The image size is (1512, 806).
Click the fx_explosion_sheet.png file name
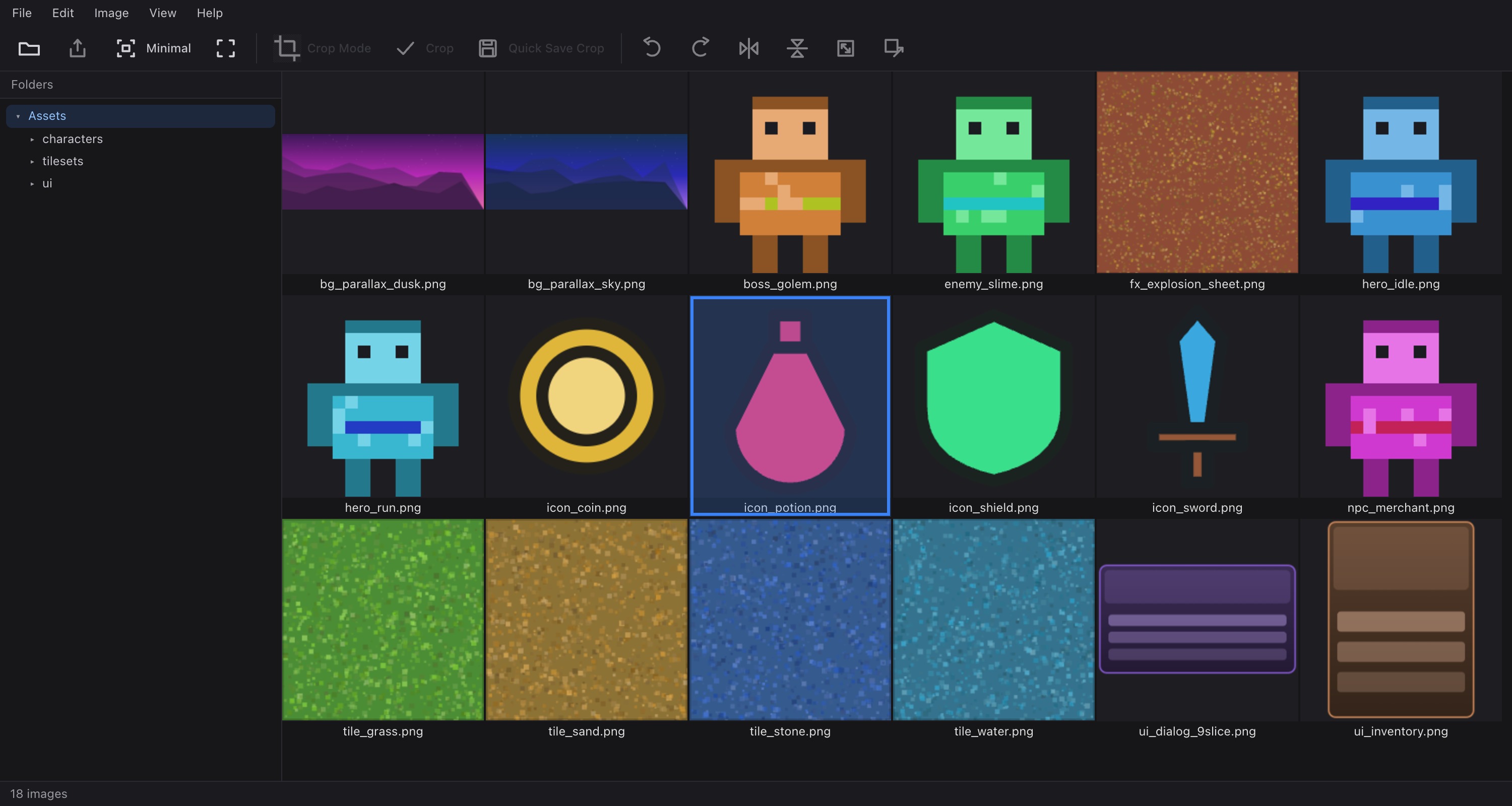[x=1198, y=285]
